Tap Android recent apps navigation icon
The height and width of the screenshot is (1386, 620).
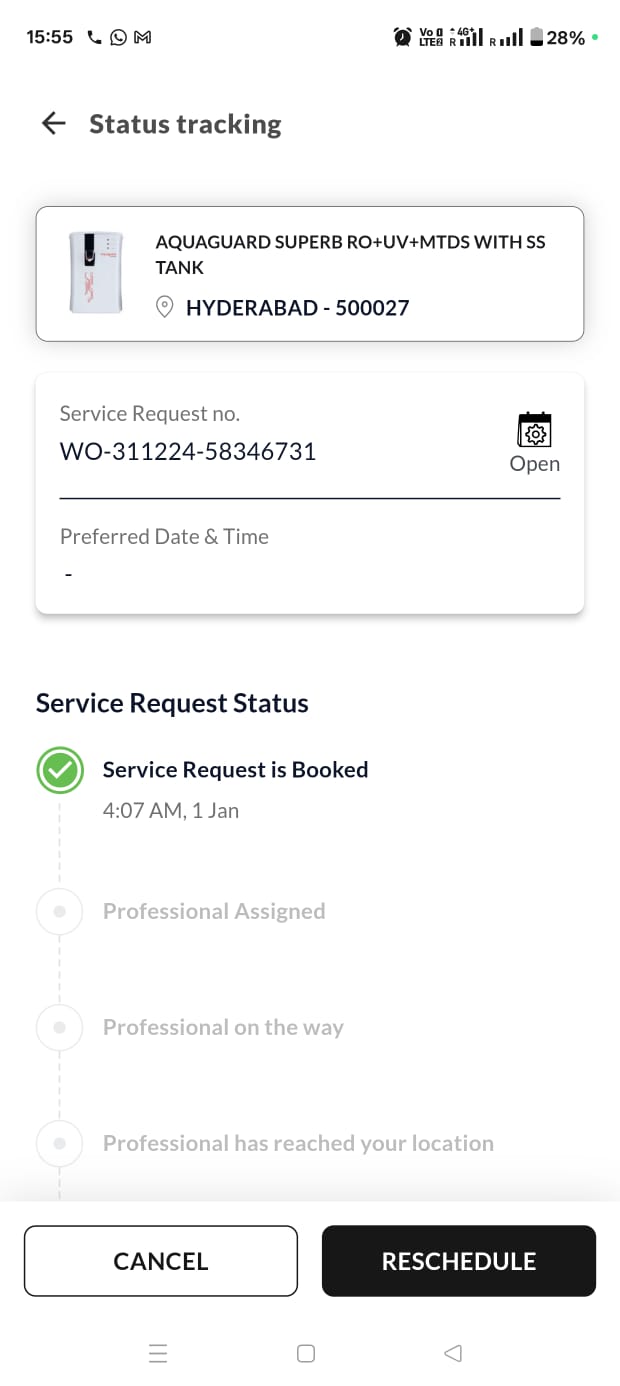[x=158, y=1353]
